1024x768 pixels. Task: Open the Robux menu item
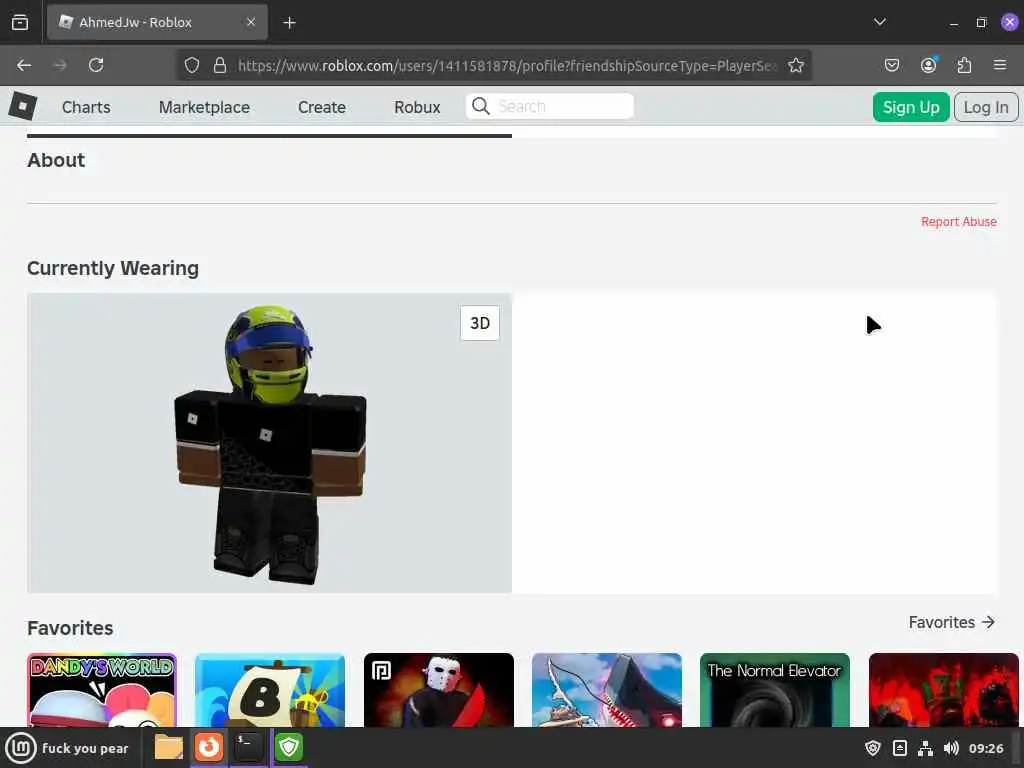(x=417, y=107)
